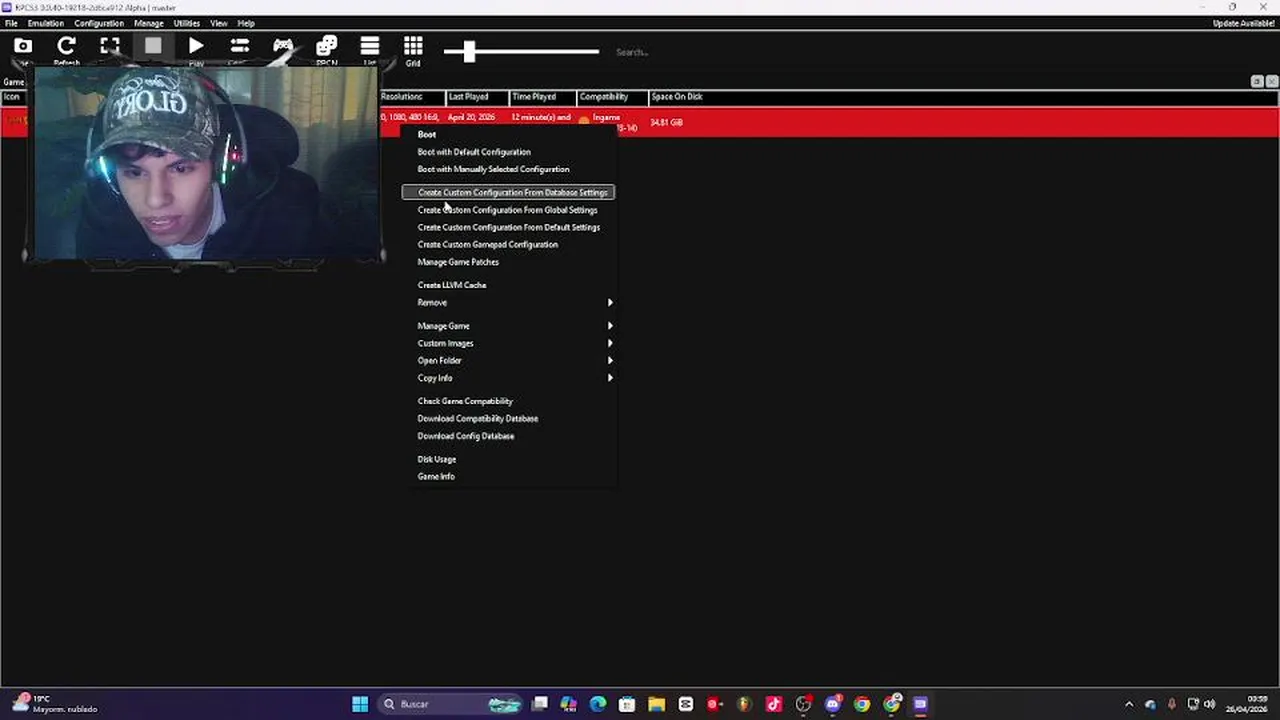The height and width of the screenshot is (720, 1280).
Task: Click the Stop emulation icon
Action: (153, 46)
